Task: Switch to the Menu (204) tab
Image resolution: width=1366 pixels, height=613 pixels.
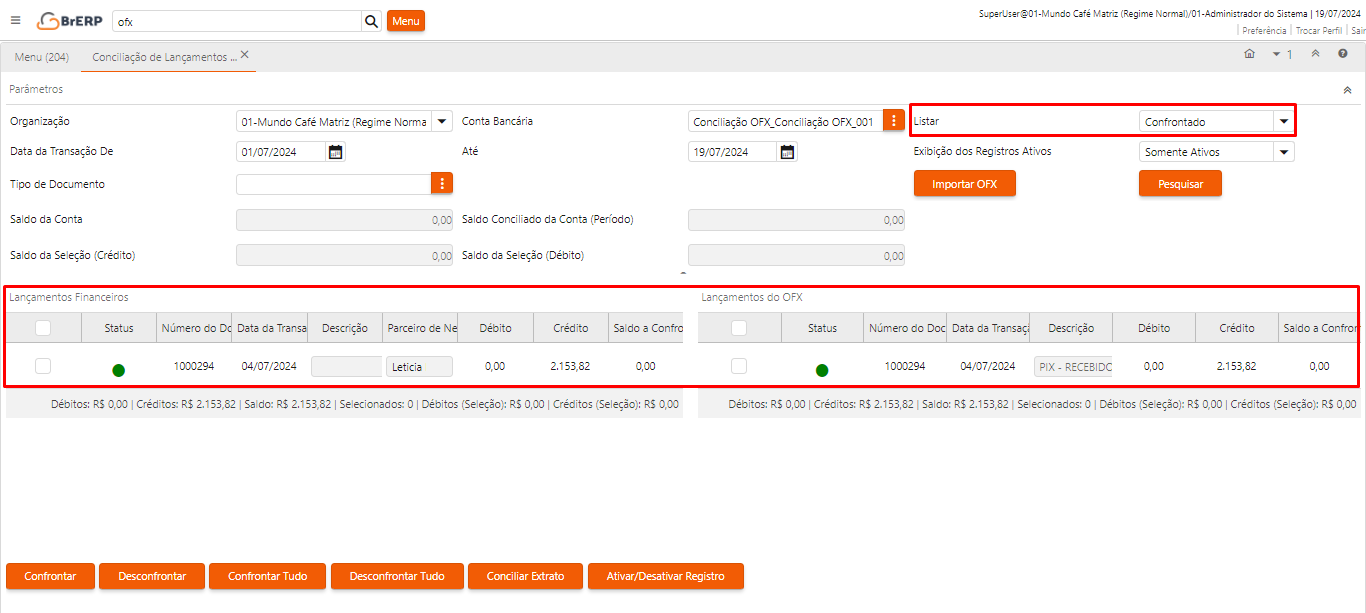Action: (42, 57)
